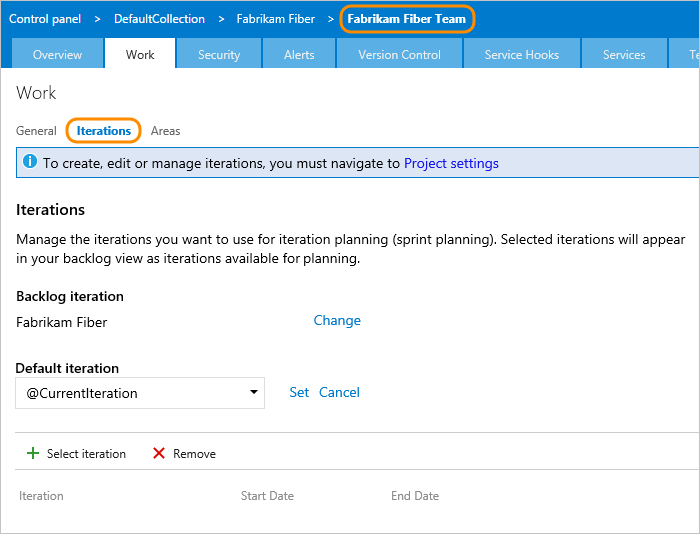The height and width of the screenshot is (534, 700).
Task: Select the Services tab
Action: (624, 55)
